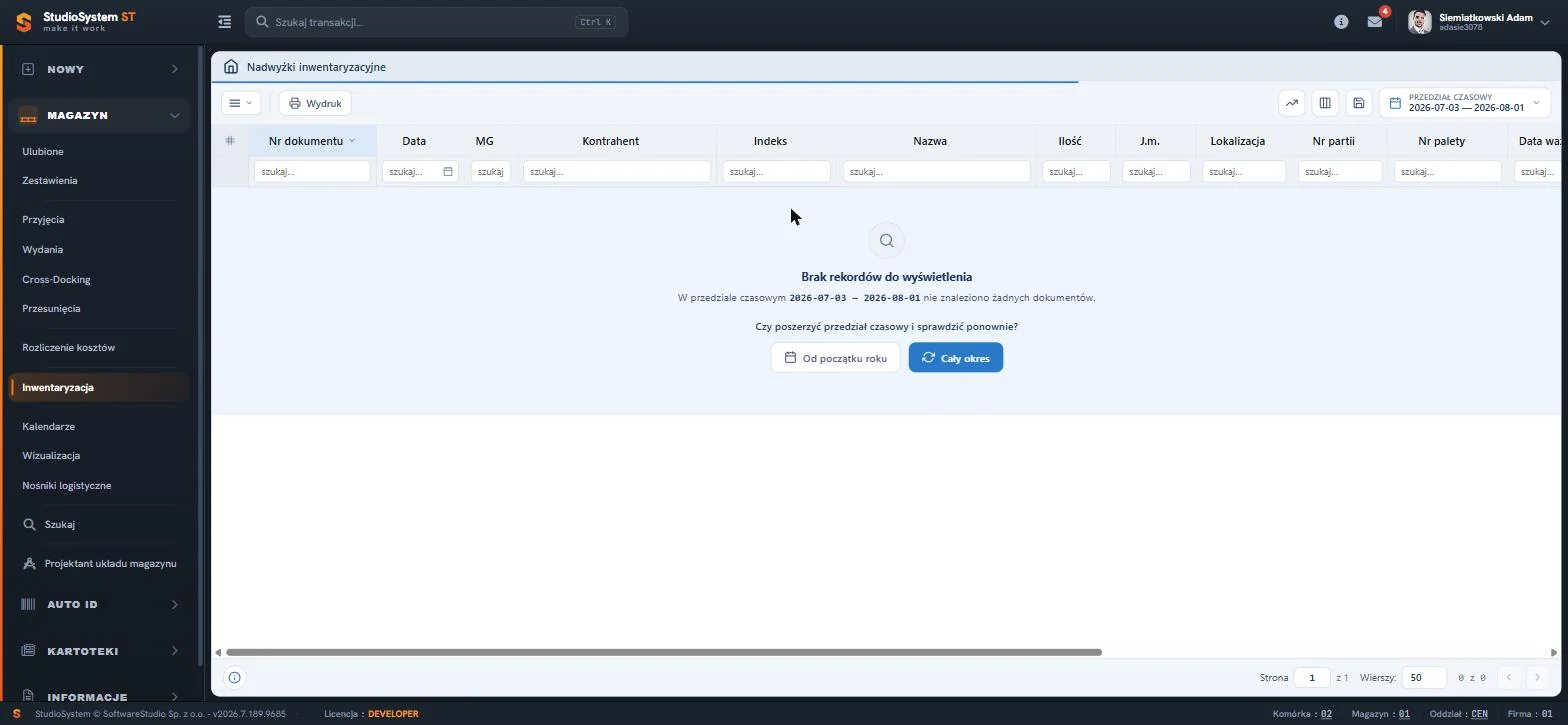
Task: Collapse the MAGAZYN menu section
Action: [x=99, y=116]
